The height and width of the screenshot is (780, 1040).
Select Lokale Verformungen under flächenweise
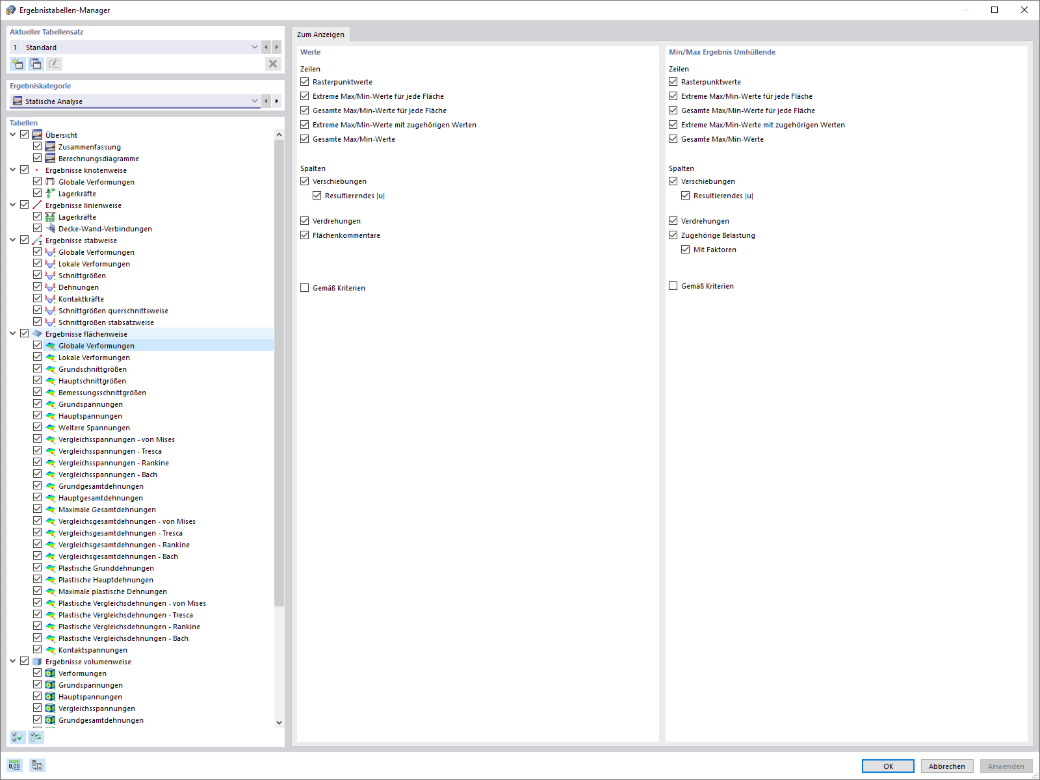click(x=94, y=358)
